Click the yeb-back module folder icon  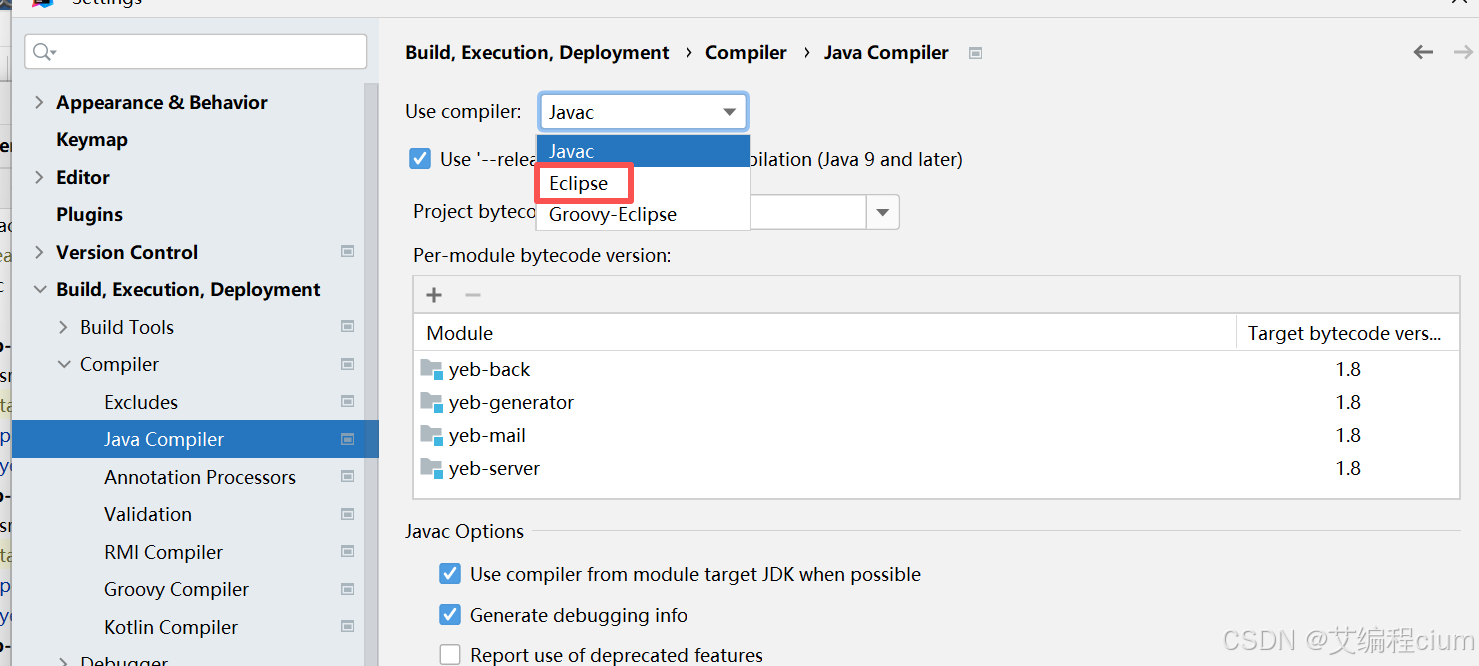pyautogui.click(x=432, y=369)
